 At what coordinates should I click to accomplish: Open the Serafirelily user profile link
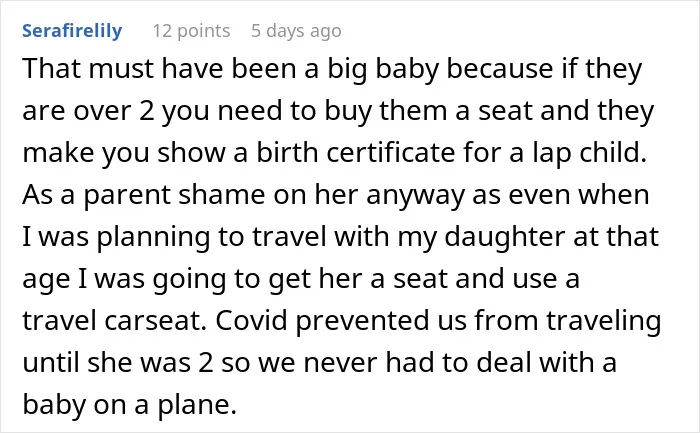72,31
